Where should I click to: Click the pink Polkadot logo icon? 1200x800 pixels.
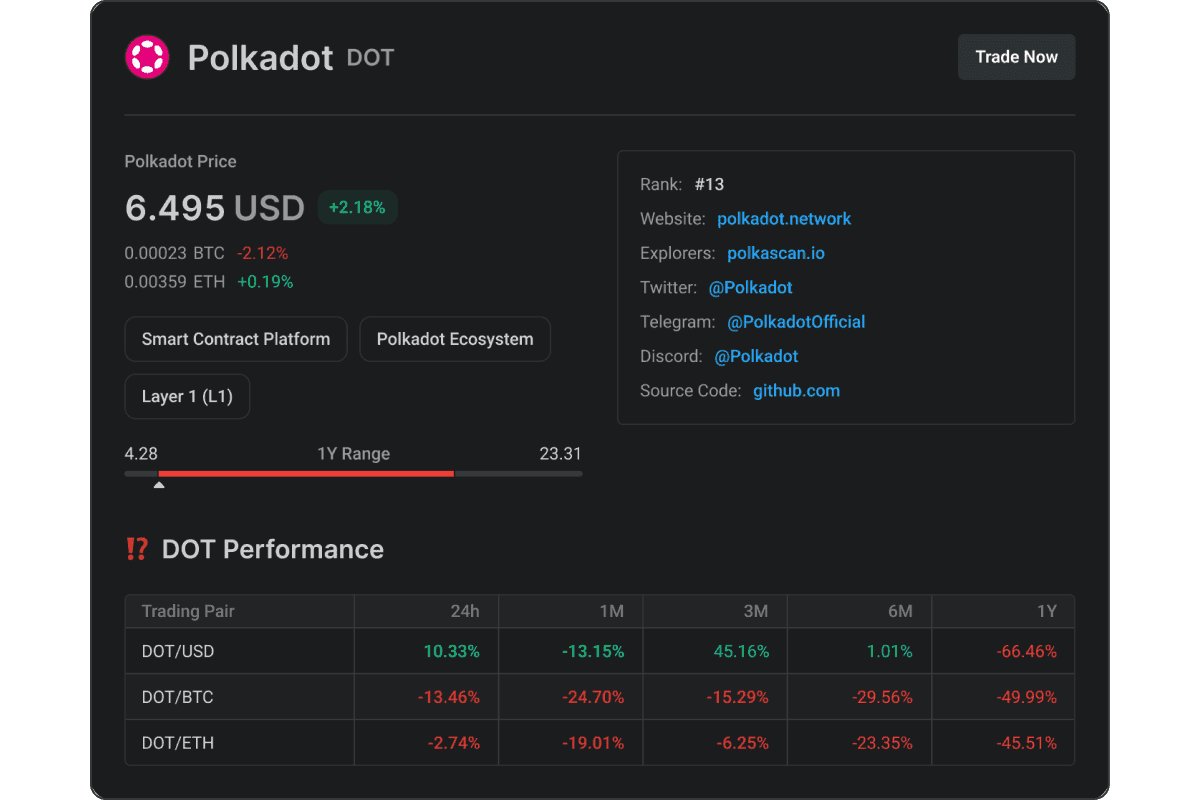(x=147, y=57)
